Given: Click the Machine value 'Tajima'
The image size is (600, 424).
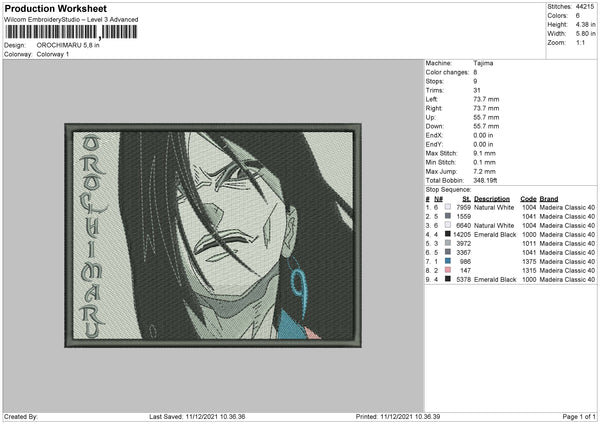Looking at the screenshot, I should coord(483,63).
